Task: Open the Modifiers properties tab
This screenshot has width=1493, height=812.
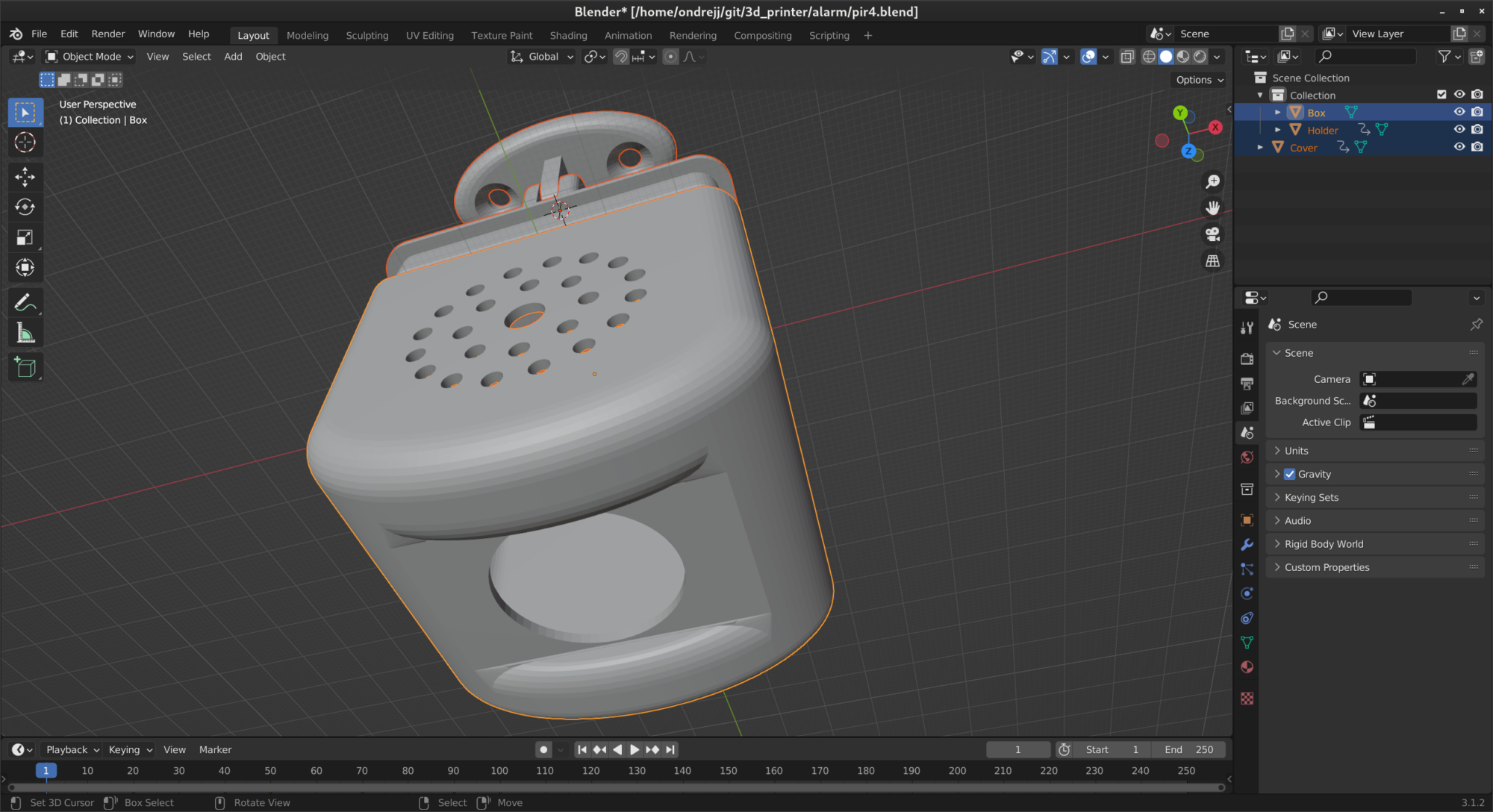Action: pos(1247,545)
